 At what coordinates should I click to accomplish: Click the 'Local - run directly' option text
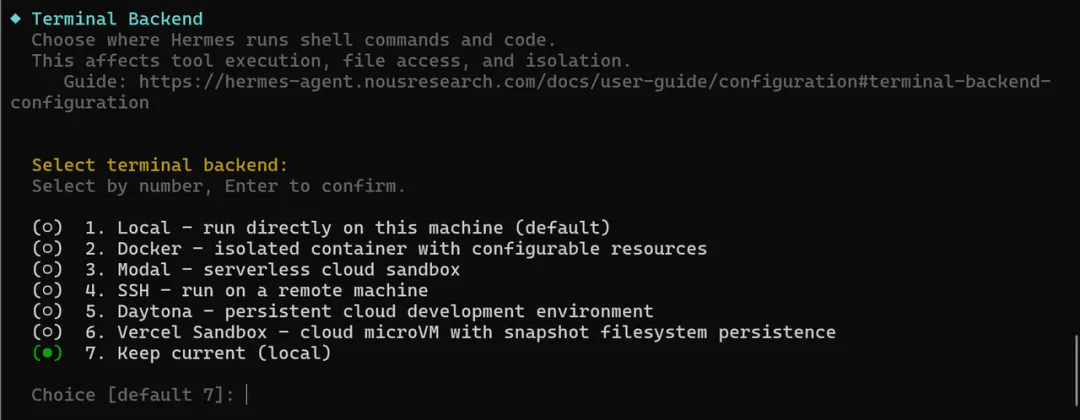click(x=348, y=227)
